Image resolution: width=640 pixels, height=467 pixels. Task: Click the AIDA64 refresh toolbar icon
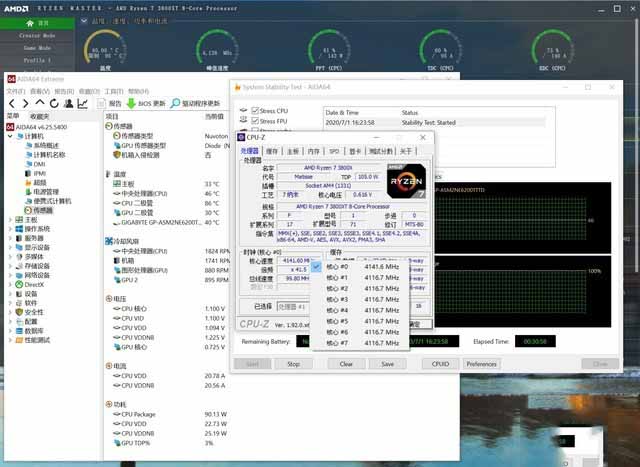(54, 103)
